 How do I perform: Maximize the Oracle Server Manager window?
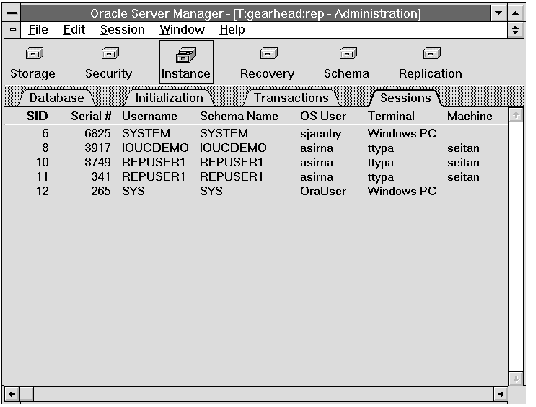pos(516,13)
